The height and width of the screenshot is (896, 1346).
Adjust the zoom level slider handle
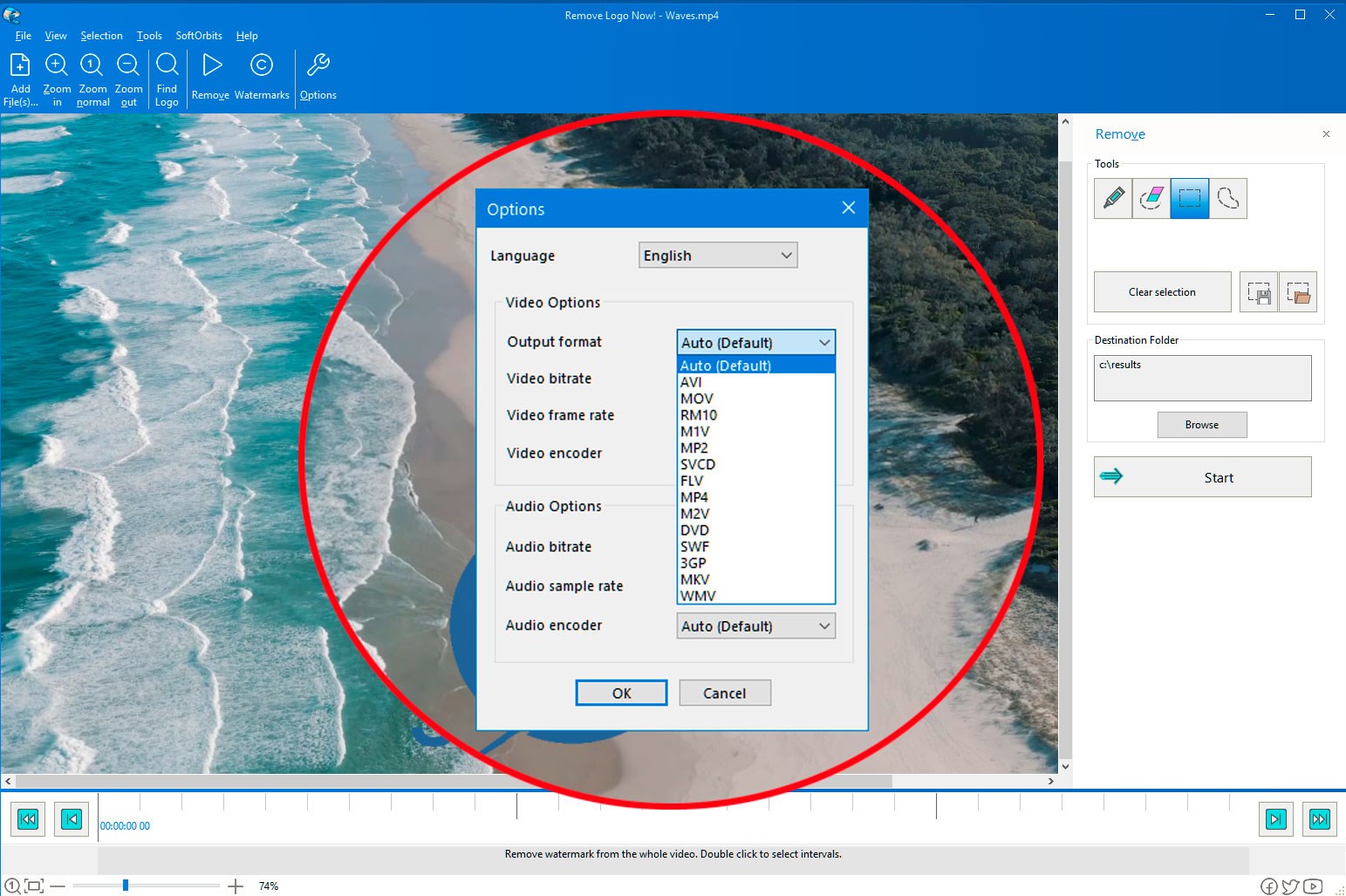pos(126,886)
